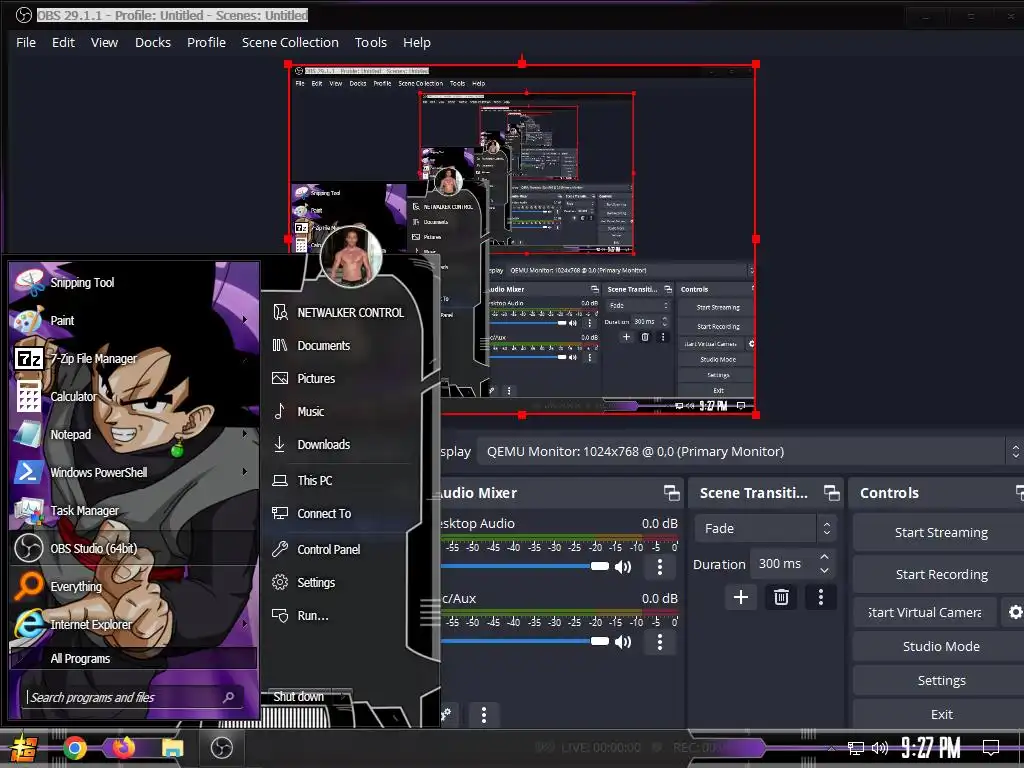Expand Internet Explorer submenu arrow
Image resolution: width=1024 pixels, height=768 pixels.
coord(245,624)
